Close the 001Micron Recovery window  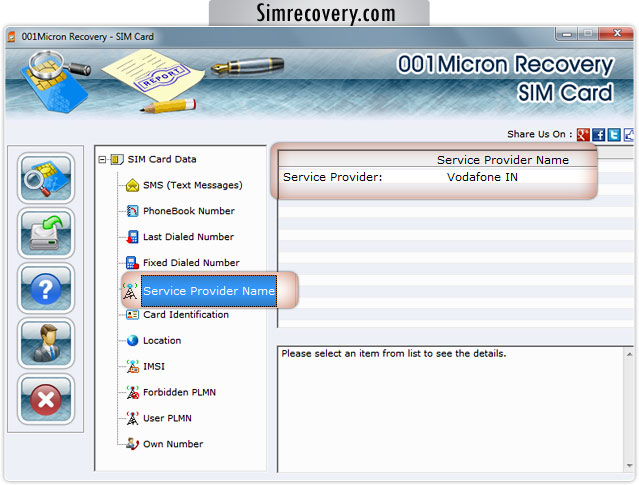(x=617, y=33)
